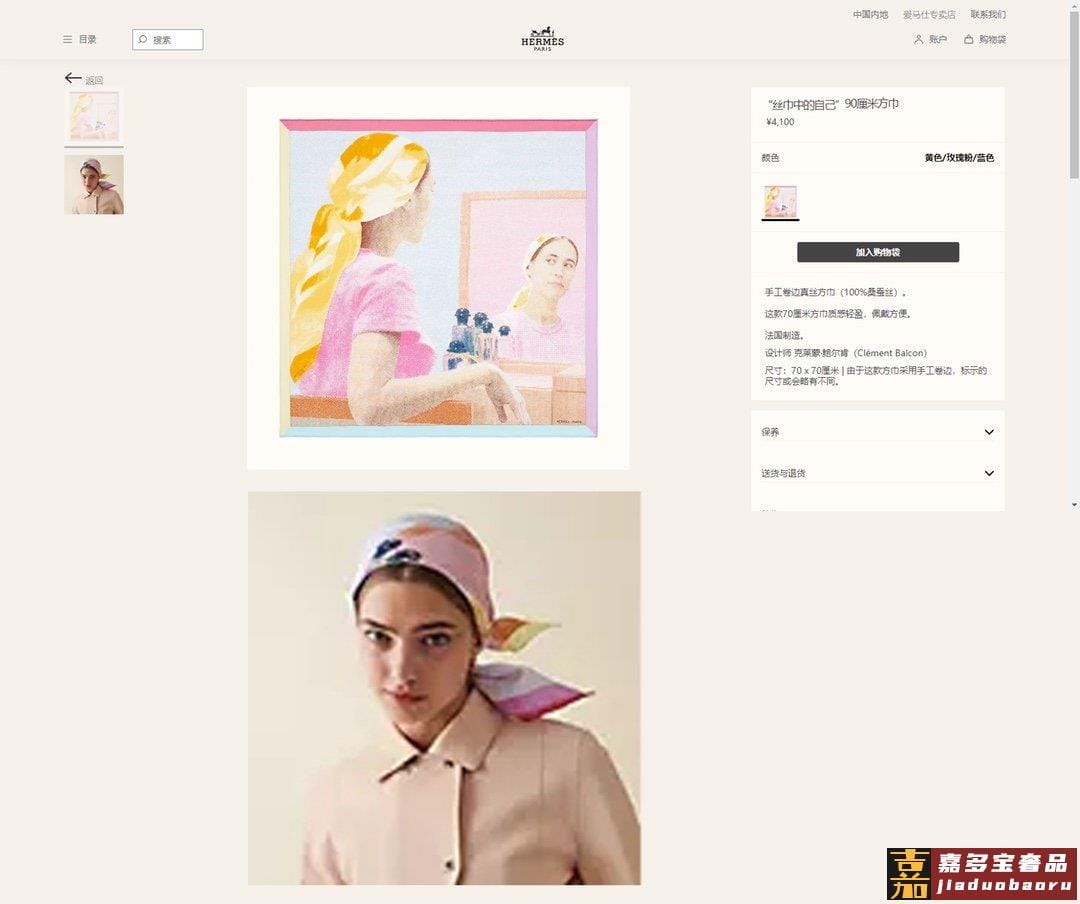Select the scarf design thumbnail
The width and height of the screenshot is (1080, 904).
click(x=94, y=116)
